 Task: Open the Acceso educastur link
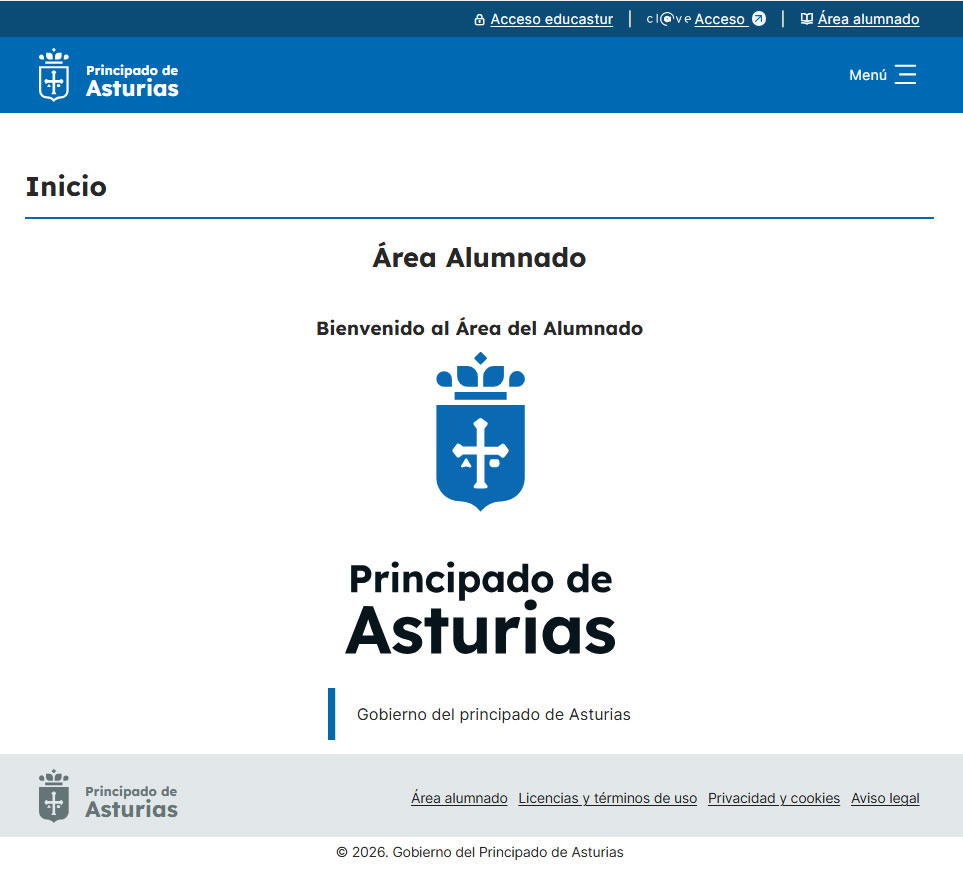pos(551,19)
